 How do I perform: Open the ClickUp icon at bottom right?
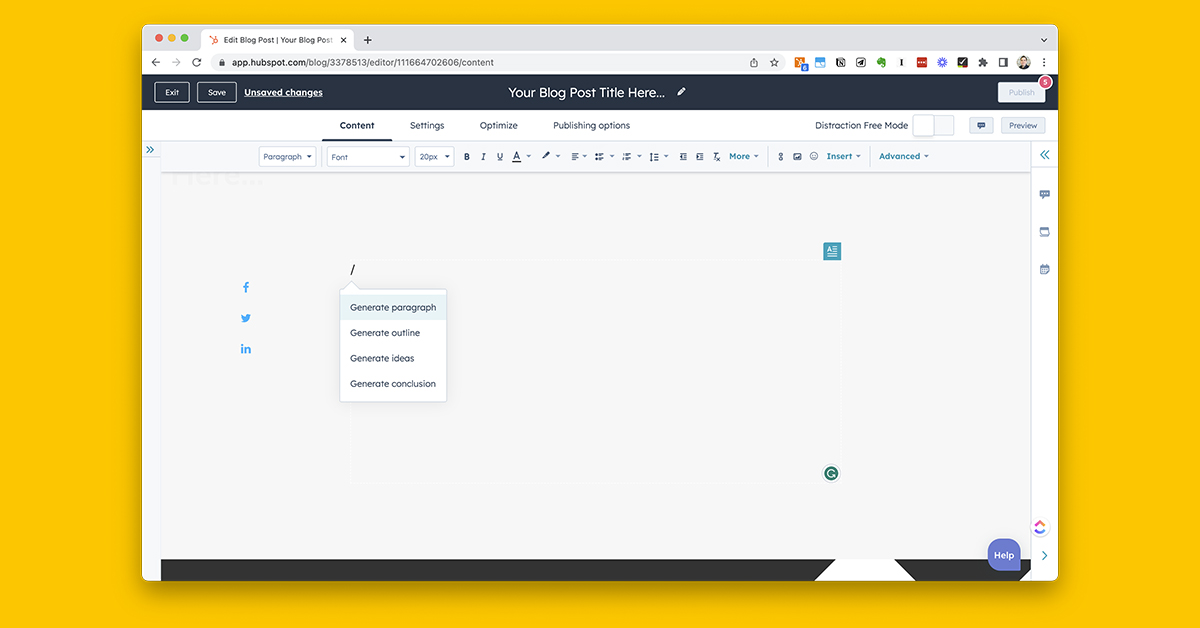1040,527
